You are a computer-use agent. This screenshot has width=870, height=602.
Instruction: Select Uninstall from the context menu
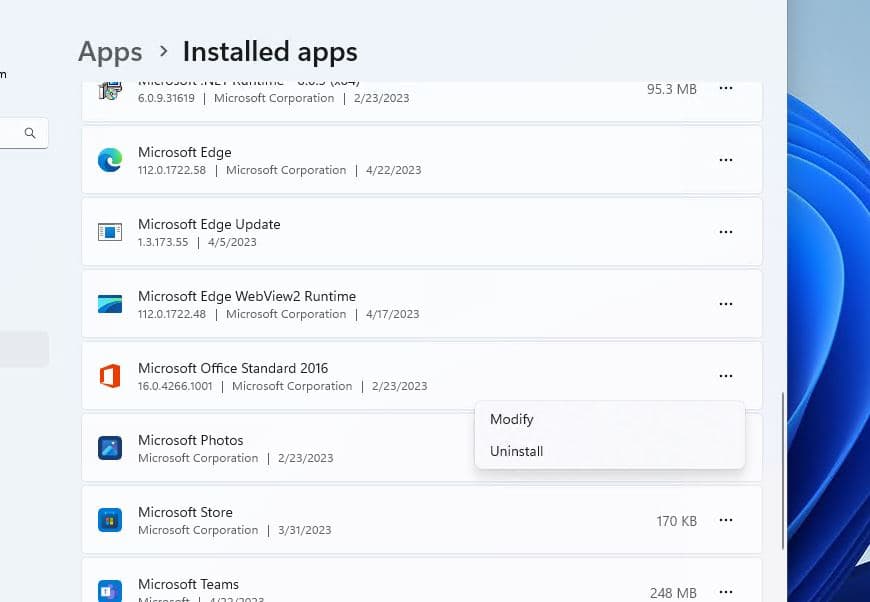(517, 452)
